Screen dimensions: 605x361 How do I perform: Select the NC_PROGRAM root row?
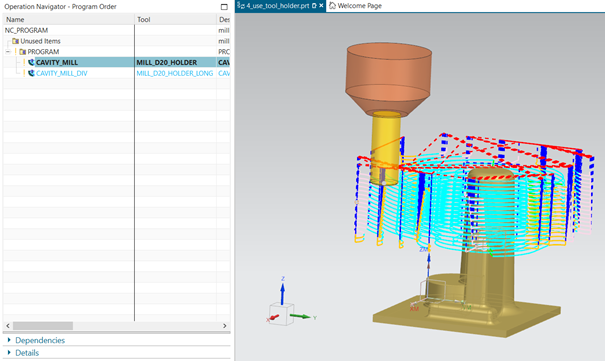pos(117,30)
